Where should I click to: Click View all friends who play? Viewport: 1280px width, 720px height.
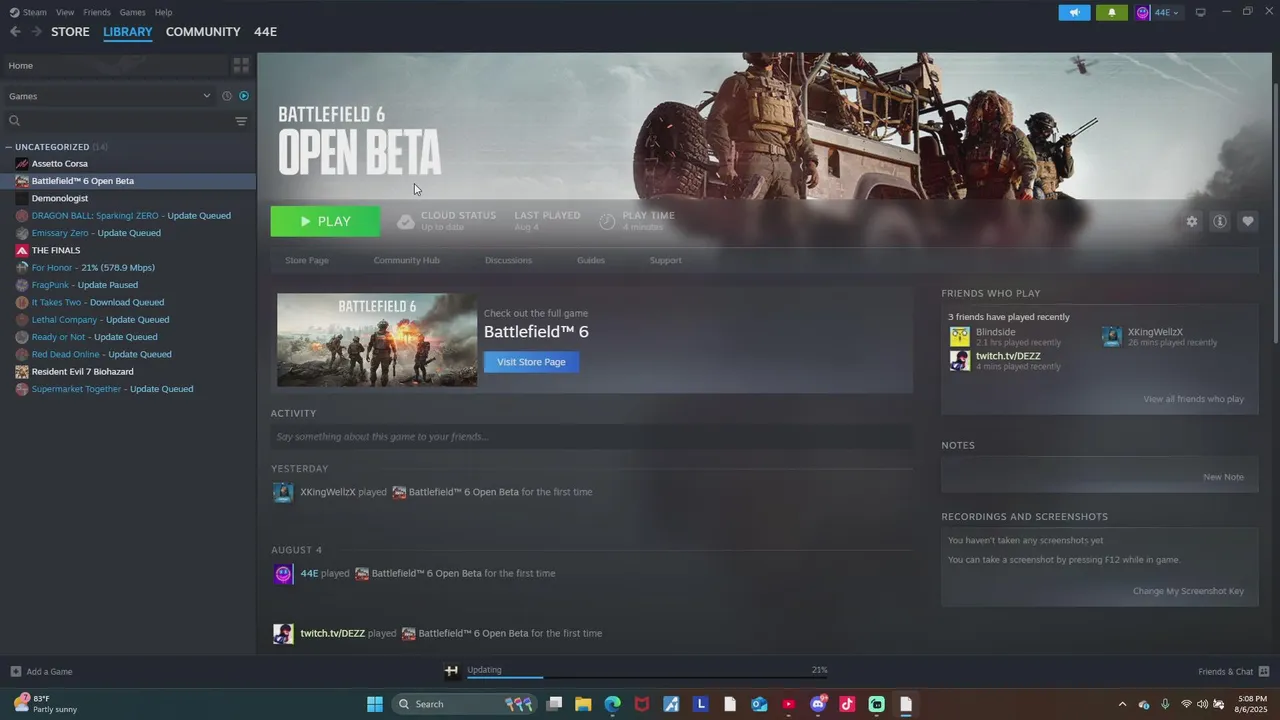point(1194,399)
